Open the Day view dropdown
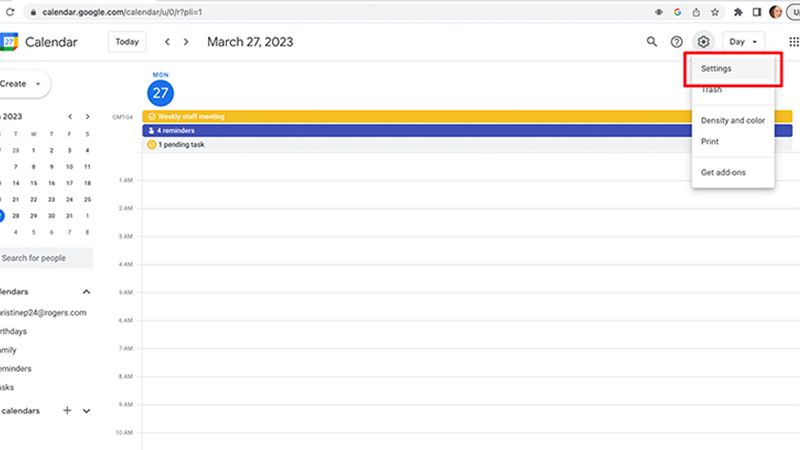 [x=744, y=42]
